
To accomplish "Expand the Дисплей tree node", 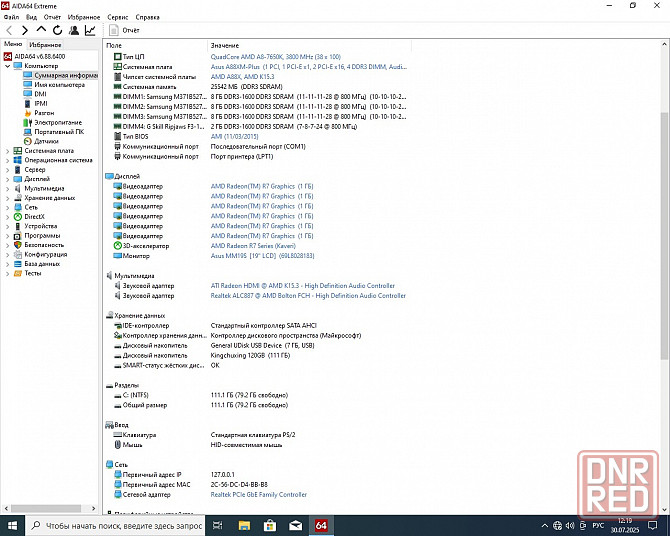I will [7, 179].
